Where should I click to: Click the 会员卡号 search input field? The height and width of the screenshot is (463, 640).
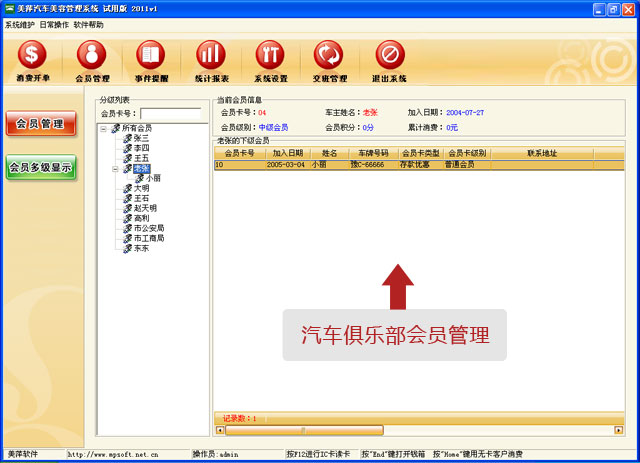point(169,114)
